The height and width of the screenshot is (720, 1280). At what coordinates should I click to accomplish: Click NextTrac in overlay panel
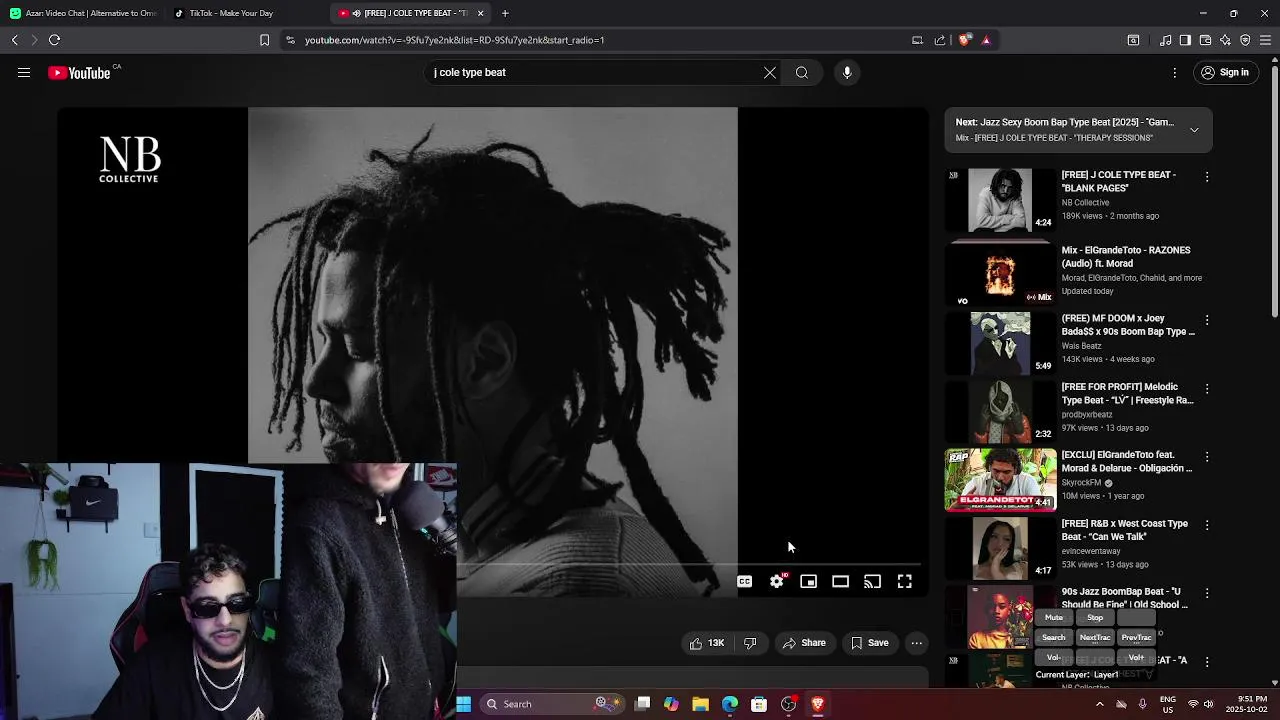[x=1095, y=637]
